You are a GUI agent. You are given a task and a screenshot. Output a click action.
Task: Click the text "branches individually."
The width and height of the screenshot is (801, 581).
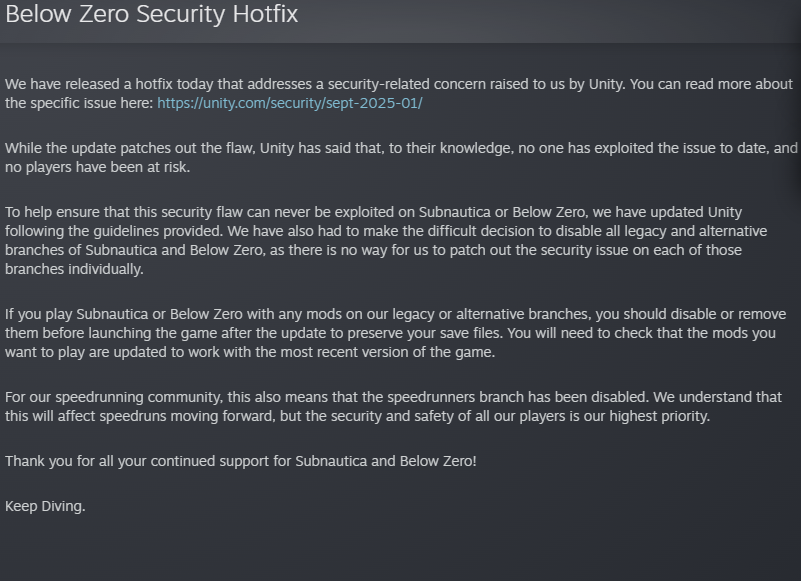coord(74,269)
